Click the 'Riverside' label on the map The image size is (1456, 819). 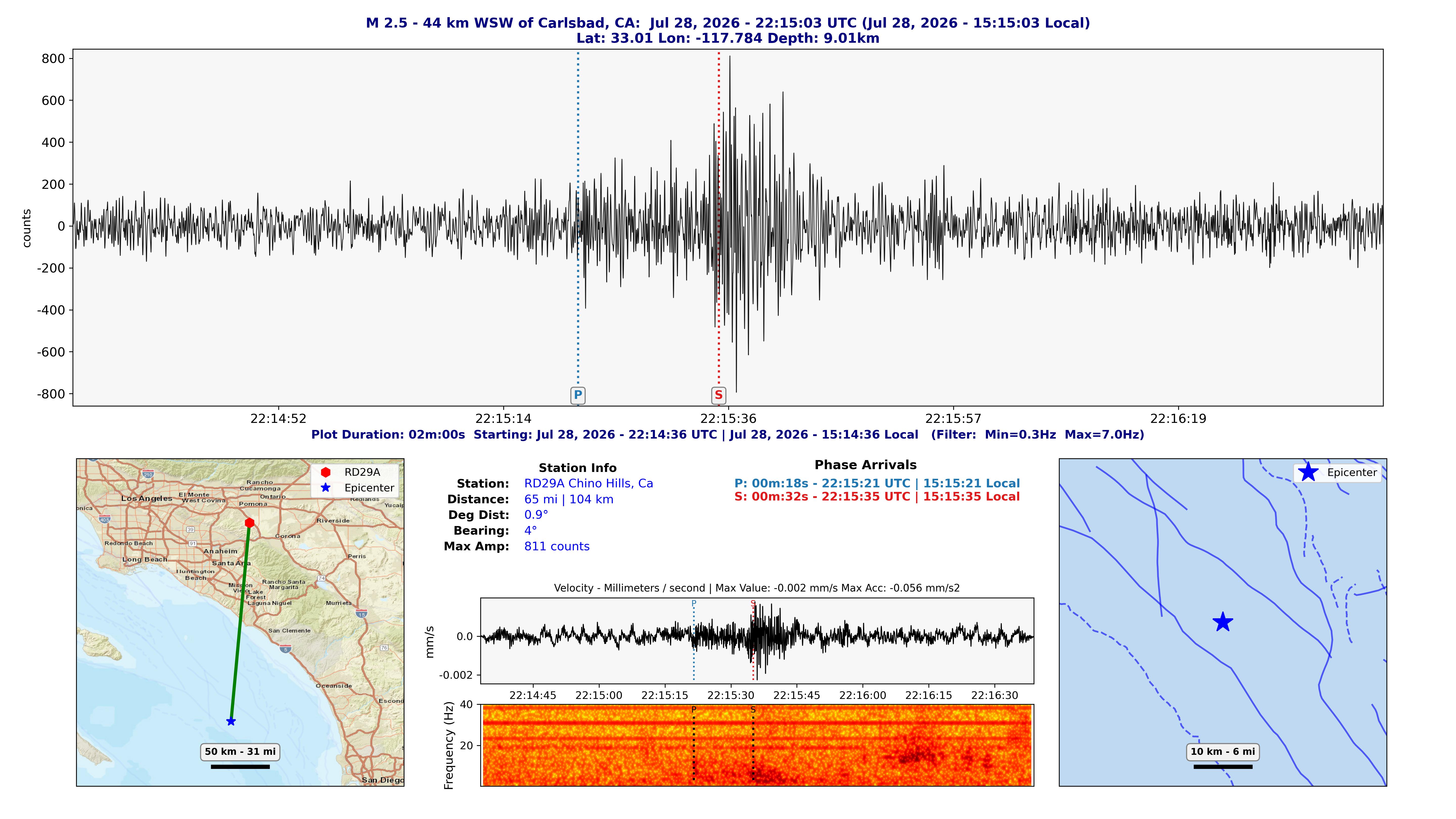(x=333, y=520)
